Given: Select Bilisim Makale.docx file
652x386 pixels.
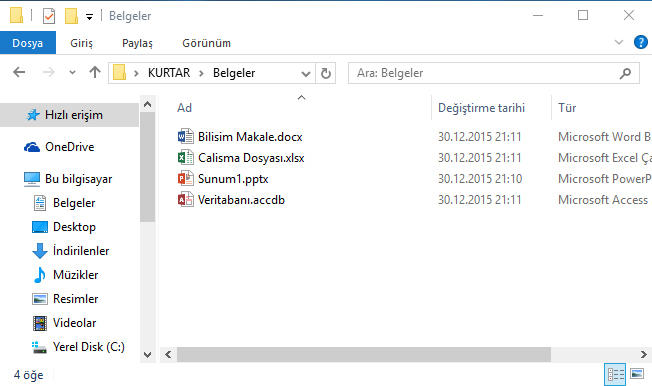Looking at the screenshot, I should point(250,136).
